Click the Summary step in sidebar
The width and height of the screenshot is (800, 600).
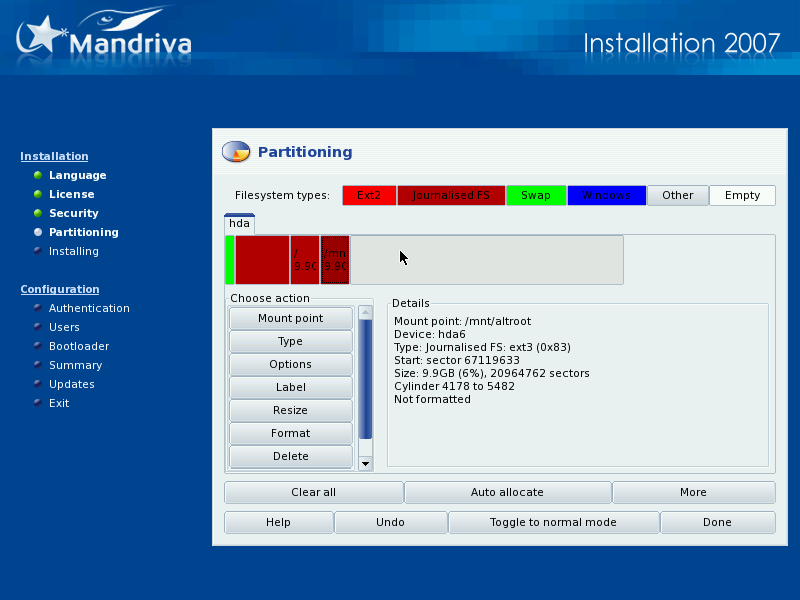(76, 365)
